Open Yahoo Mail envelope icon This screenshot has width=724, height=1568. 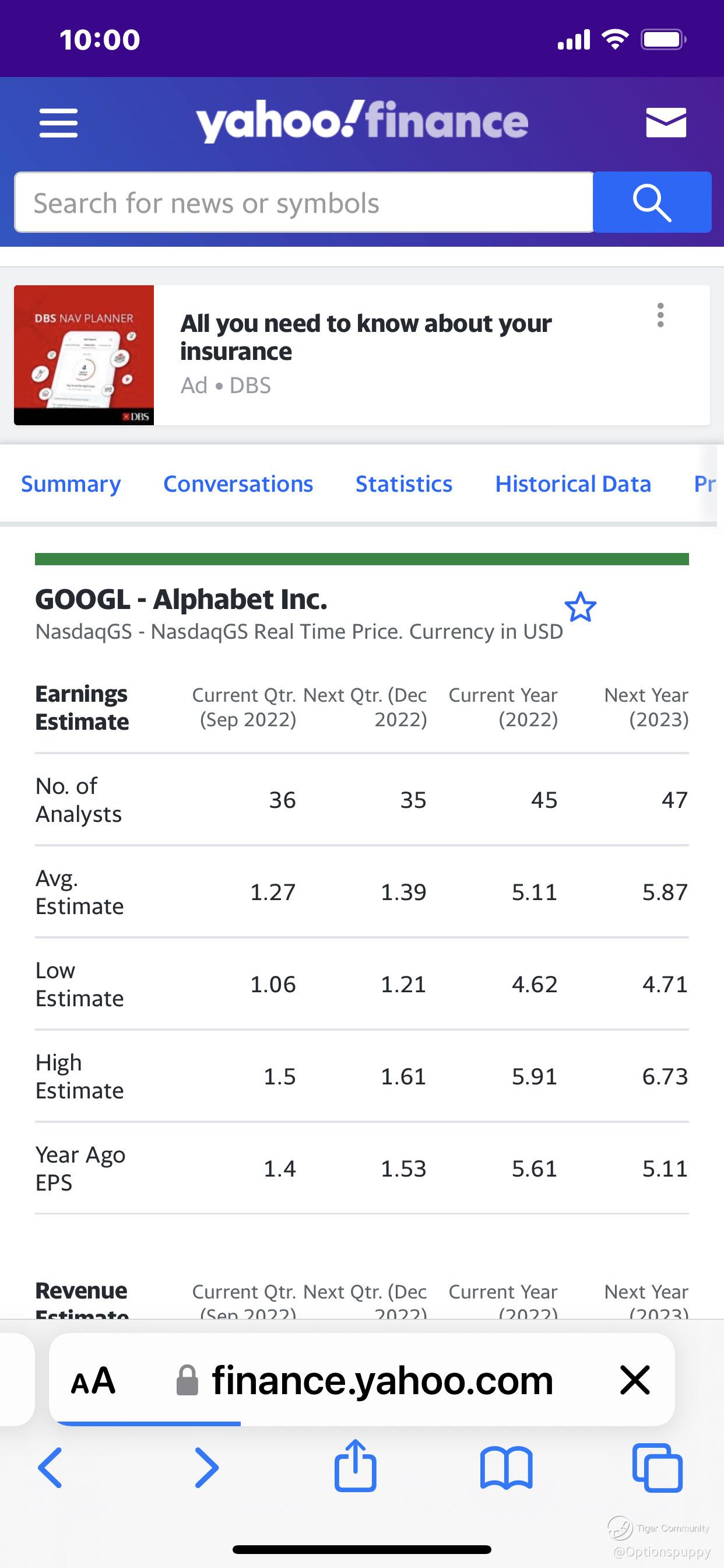[x=666, y=123]
